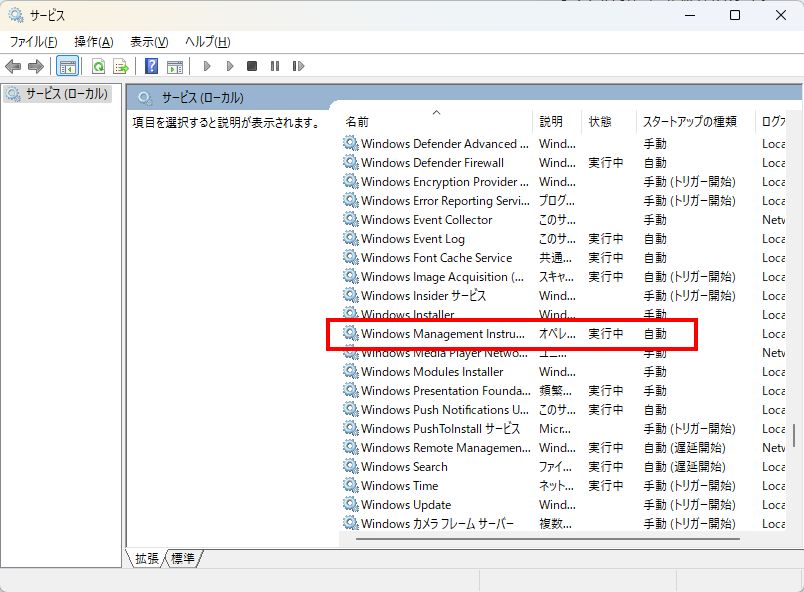The width and height of the screenshot is (804, 592).
Task: Stop the service with the square icon
Action: click(252, 66)
